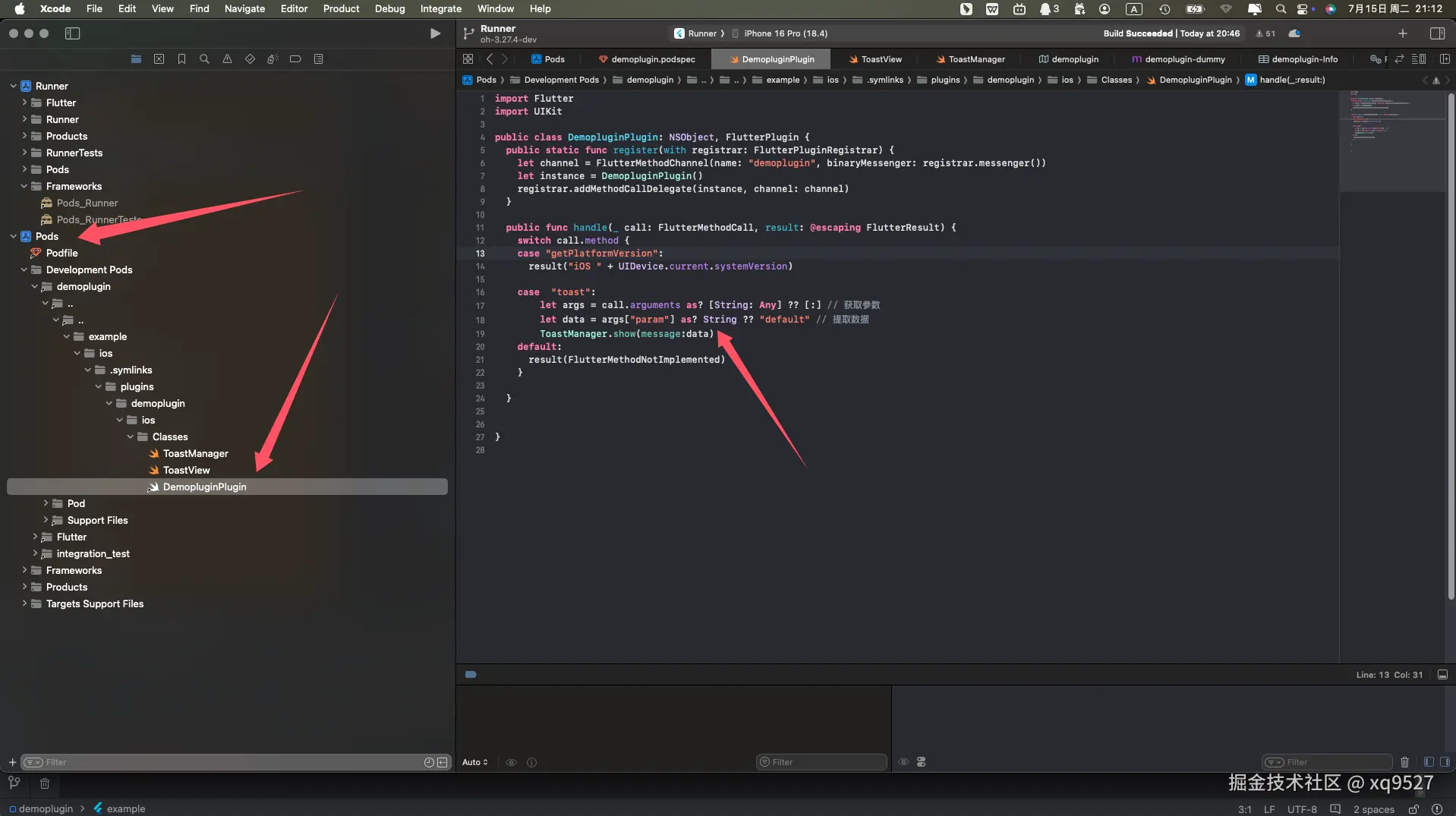The height and width of the screenshot is (816, 1456).
Task: Toggle the debug area visibility button
Action: click(x=1442, y=674)
